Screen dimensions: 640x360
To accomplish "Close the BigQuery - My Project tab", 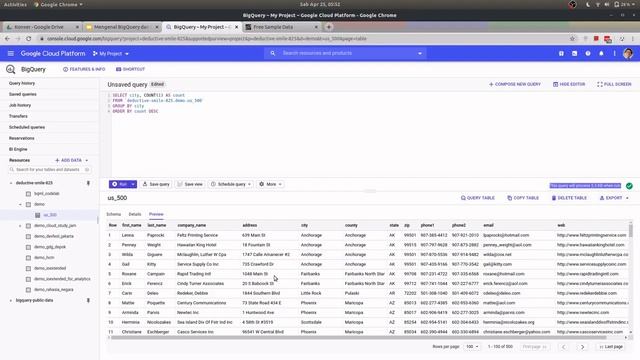I will pos(236,27).
